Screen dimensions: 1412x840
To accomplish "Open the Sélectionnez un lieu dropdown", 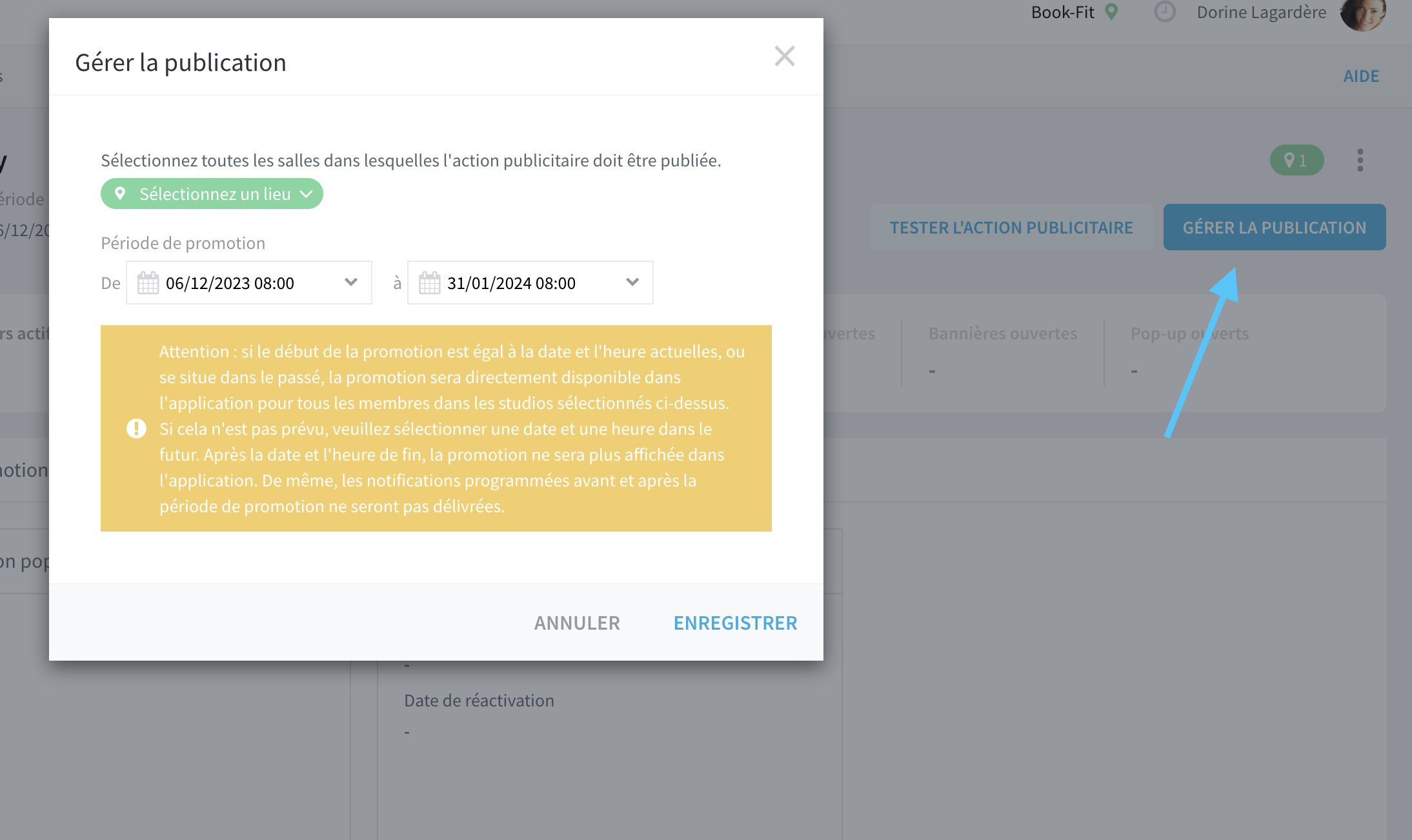I will (212, 194).
